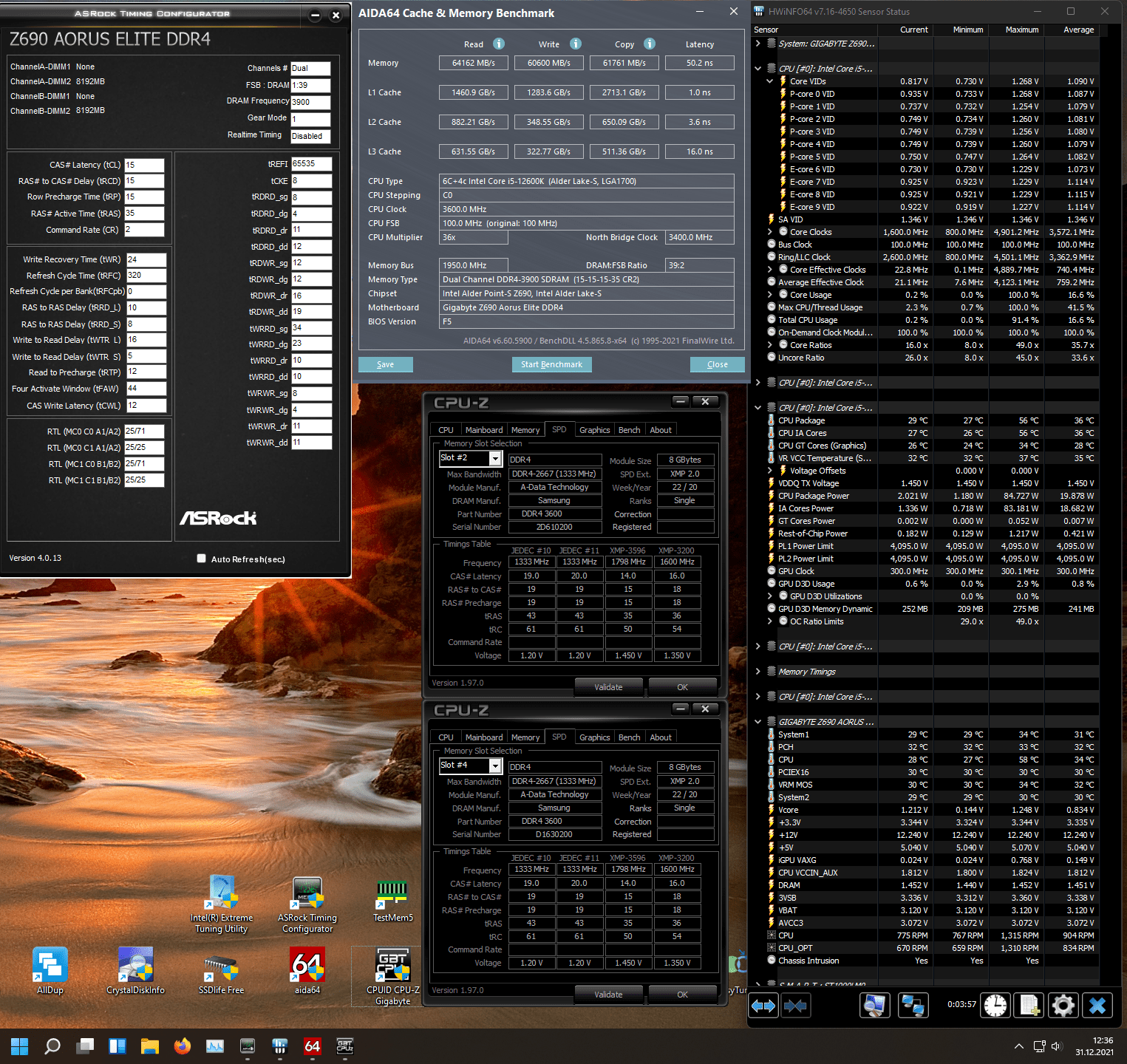
Task: Click the tREFI value field
Action: click(x=311, y=164)
